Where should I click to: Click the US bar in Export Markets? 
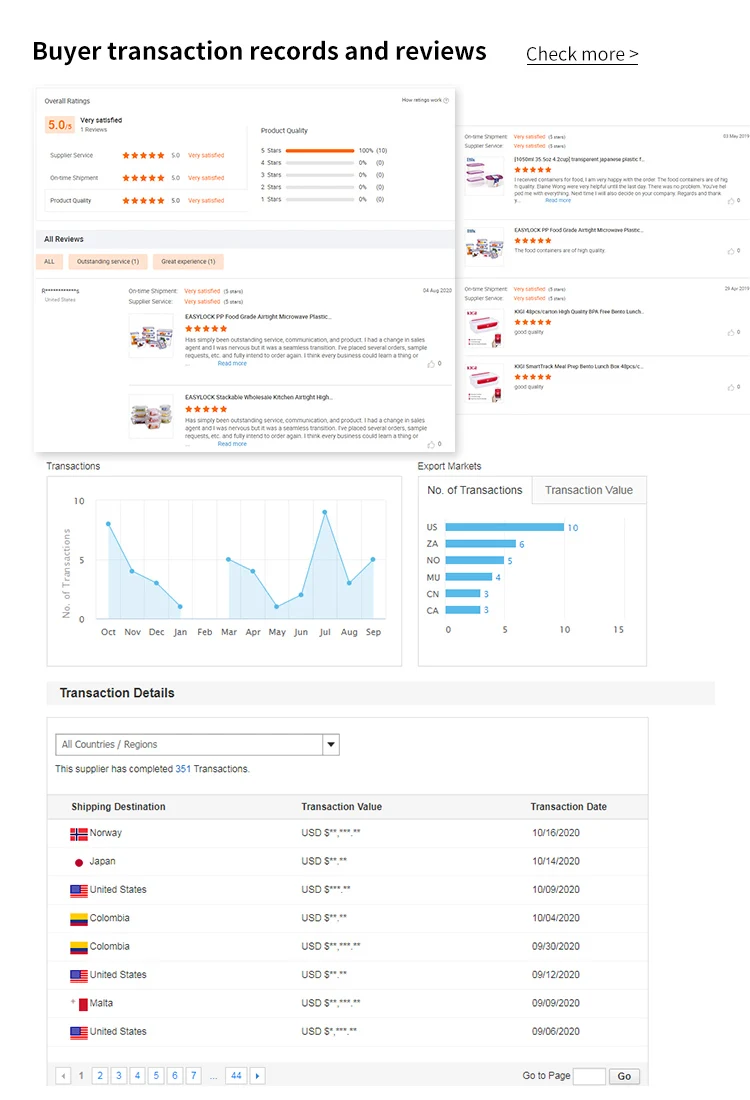[x=504, y=527]
